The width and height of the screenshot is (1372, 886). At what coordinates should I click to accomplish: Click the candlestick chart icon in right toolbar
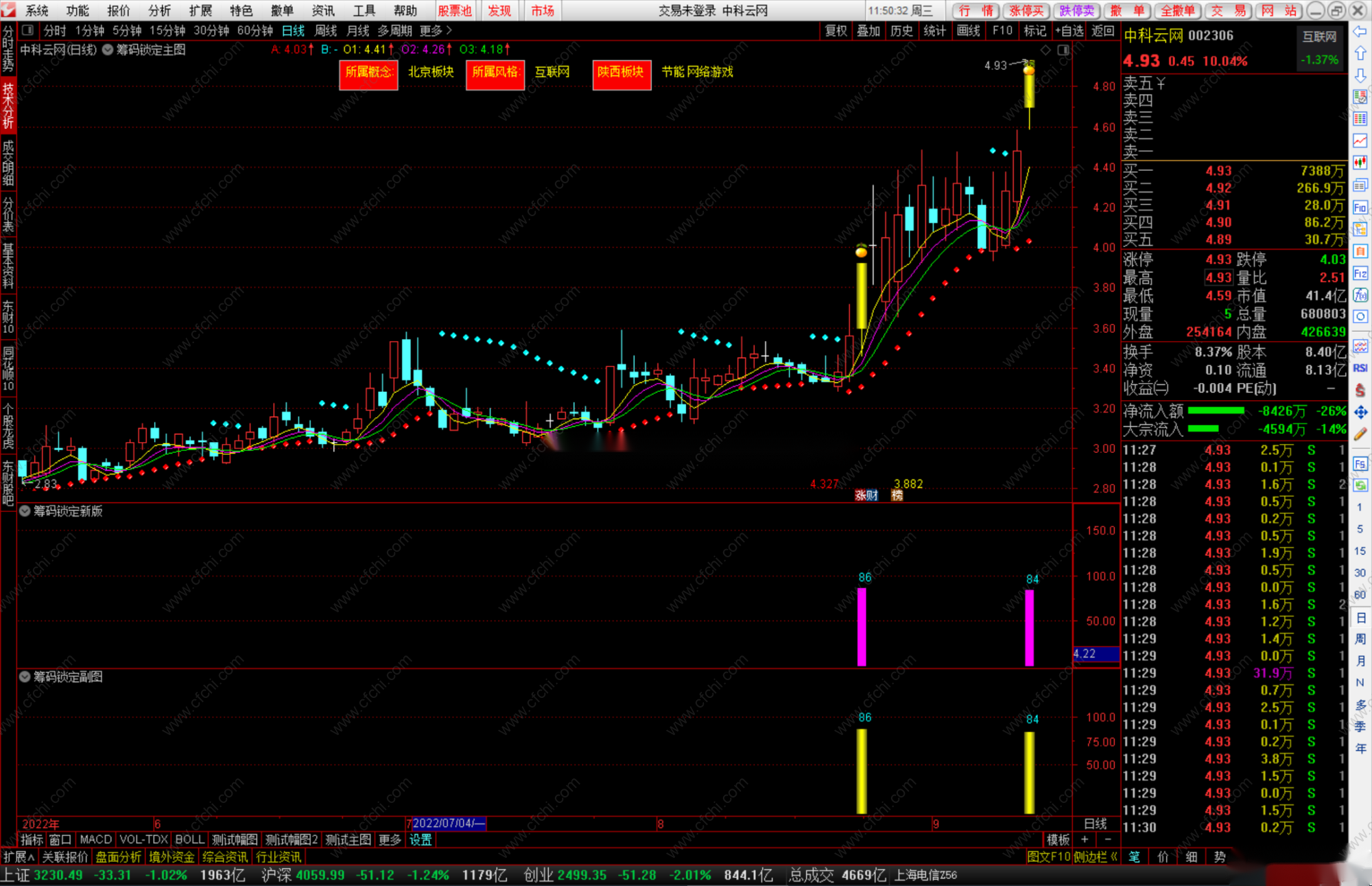tap(1360, 163)
